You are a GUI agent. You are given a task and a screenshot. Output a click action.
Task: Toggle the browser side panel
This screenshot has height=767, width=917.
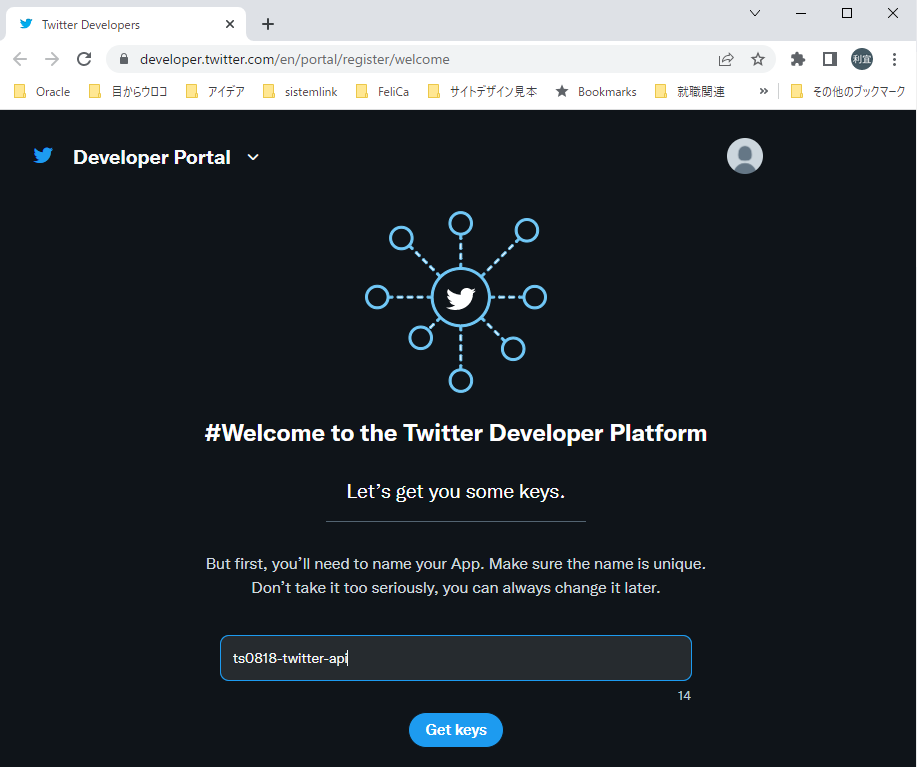point(829,59)
